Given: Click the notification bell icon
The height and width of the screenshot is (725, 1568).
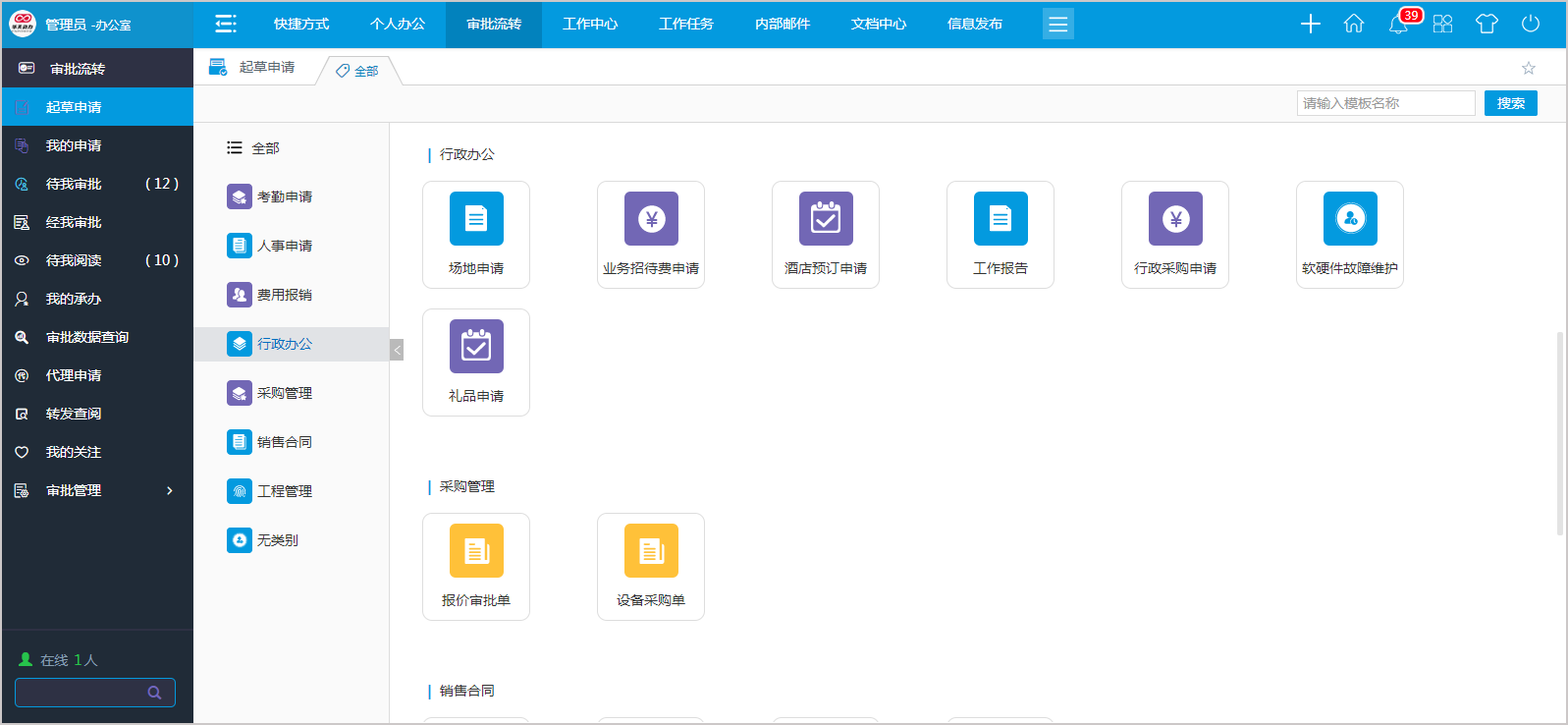Looking at the screenshot, I should coord(1398,25).
